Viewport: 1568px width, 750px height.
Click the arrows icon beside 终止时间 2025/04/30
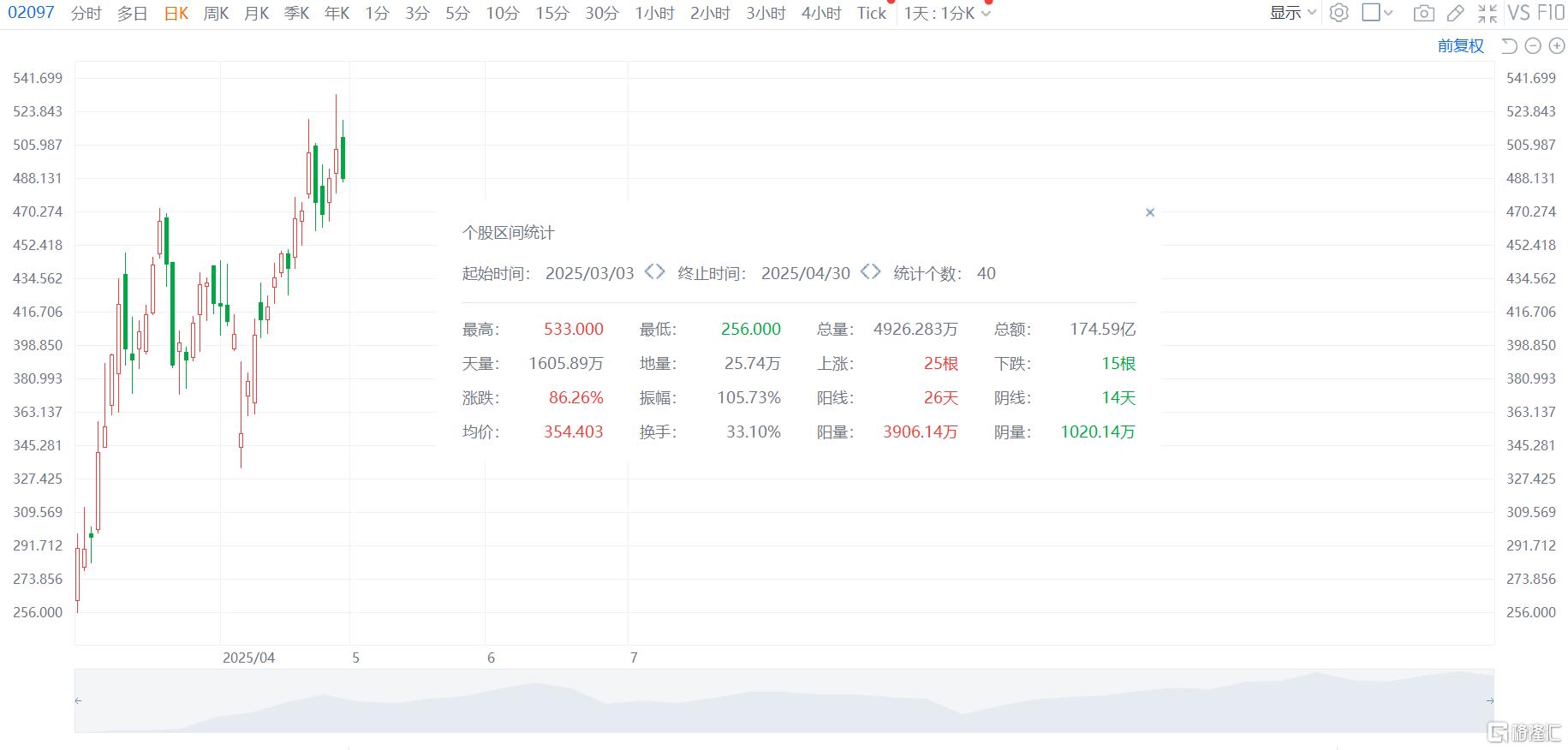coord(870,271)
